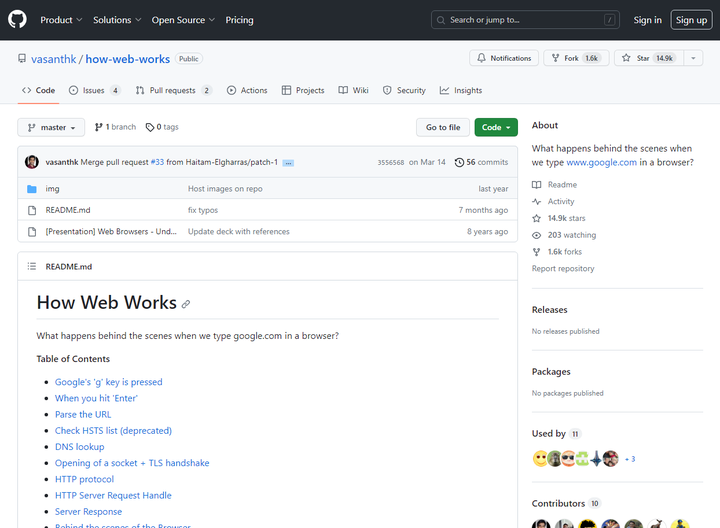Jump to Check HSTS list (deprecated)
Image resolution: width=720 pixels, height=528 pixels.
click(x=113, y=431)
